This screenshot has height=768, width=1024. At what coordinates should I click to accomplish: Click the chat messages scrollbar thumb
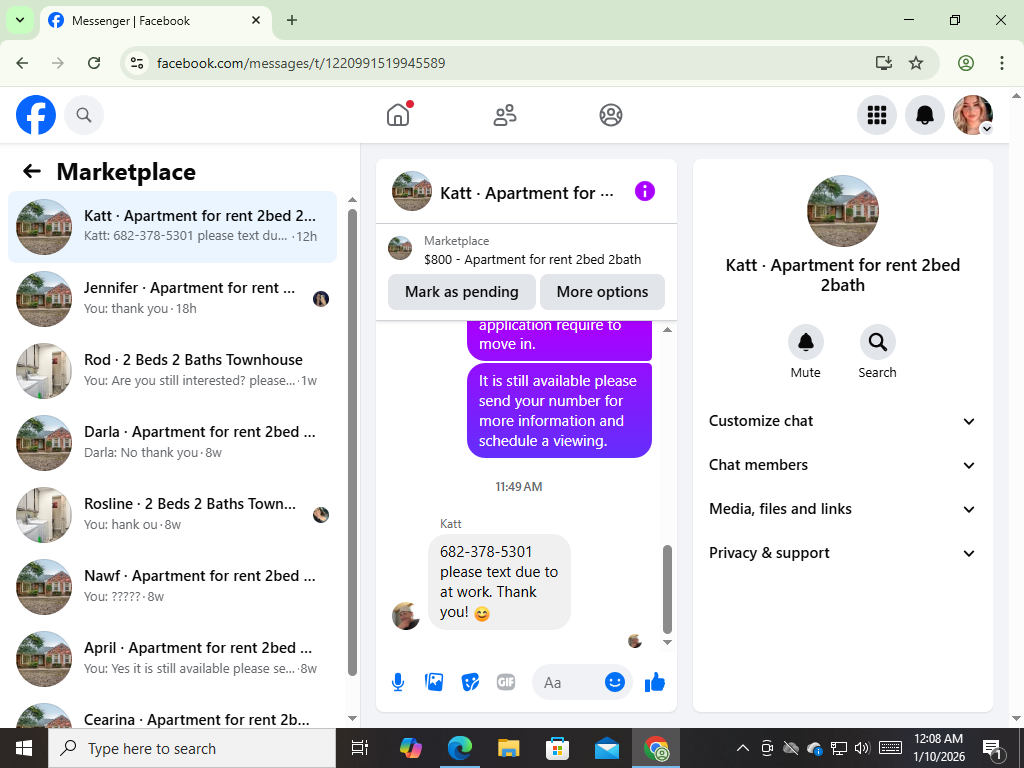(667, 590)
